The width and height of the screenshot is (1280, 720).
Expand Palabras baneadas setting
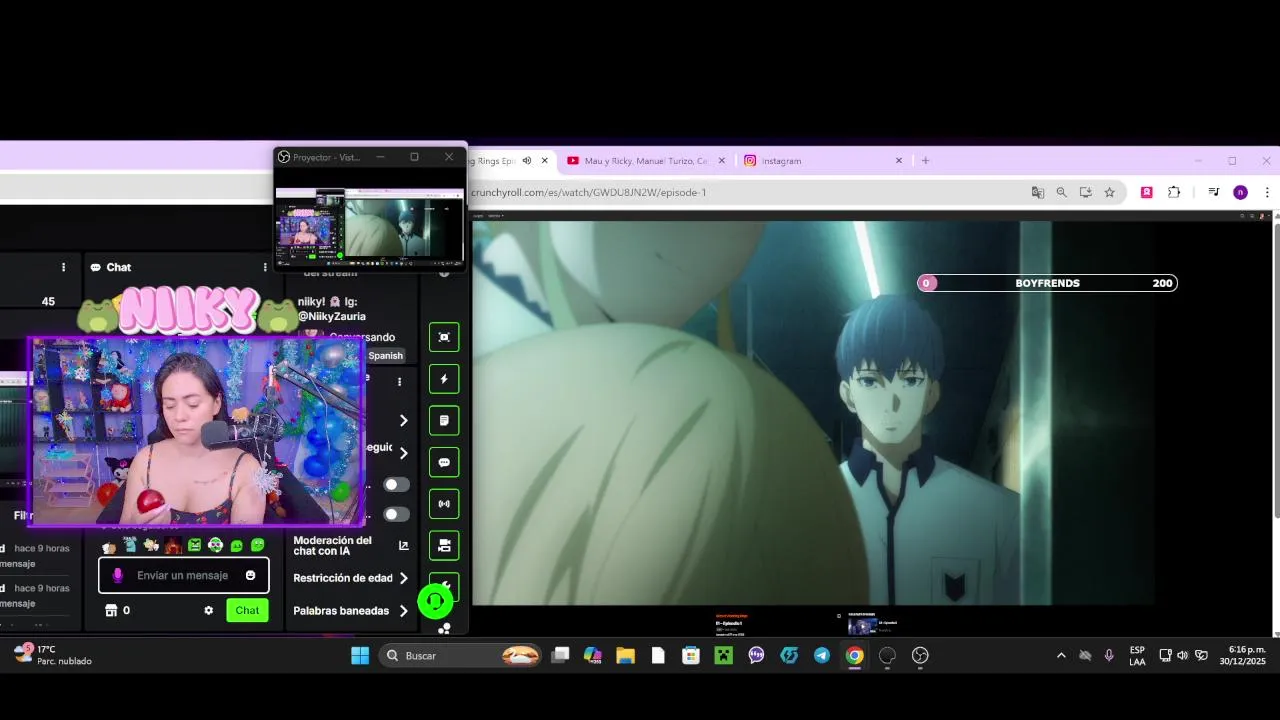pyautogui.click(x=404, y=611)
